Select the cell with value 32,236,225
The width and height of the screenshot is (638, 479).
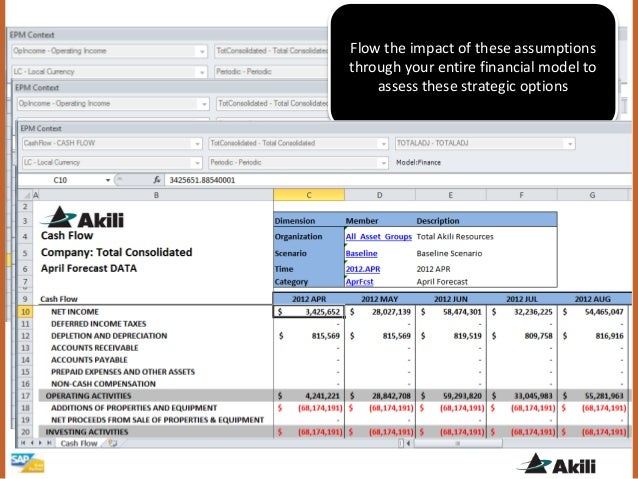pyautogui.click(x=522, y=312)
